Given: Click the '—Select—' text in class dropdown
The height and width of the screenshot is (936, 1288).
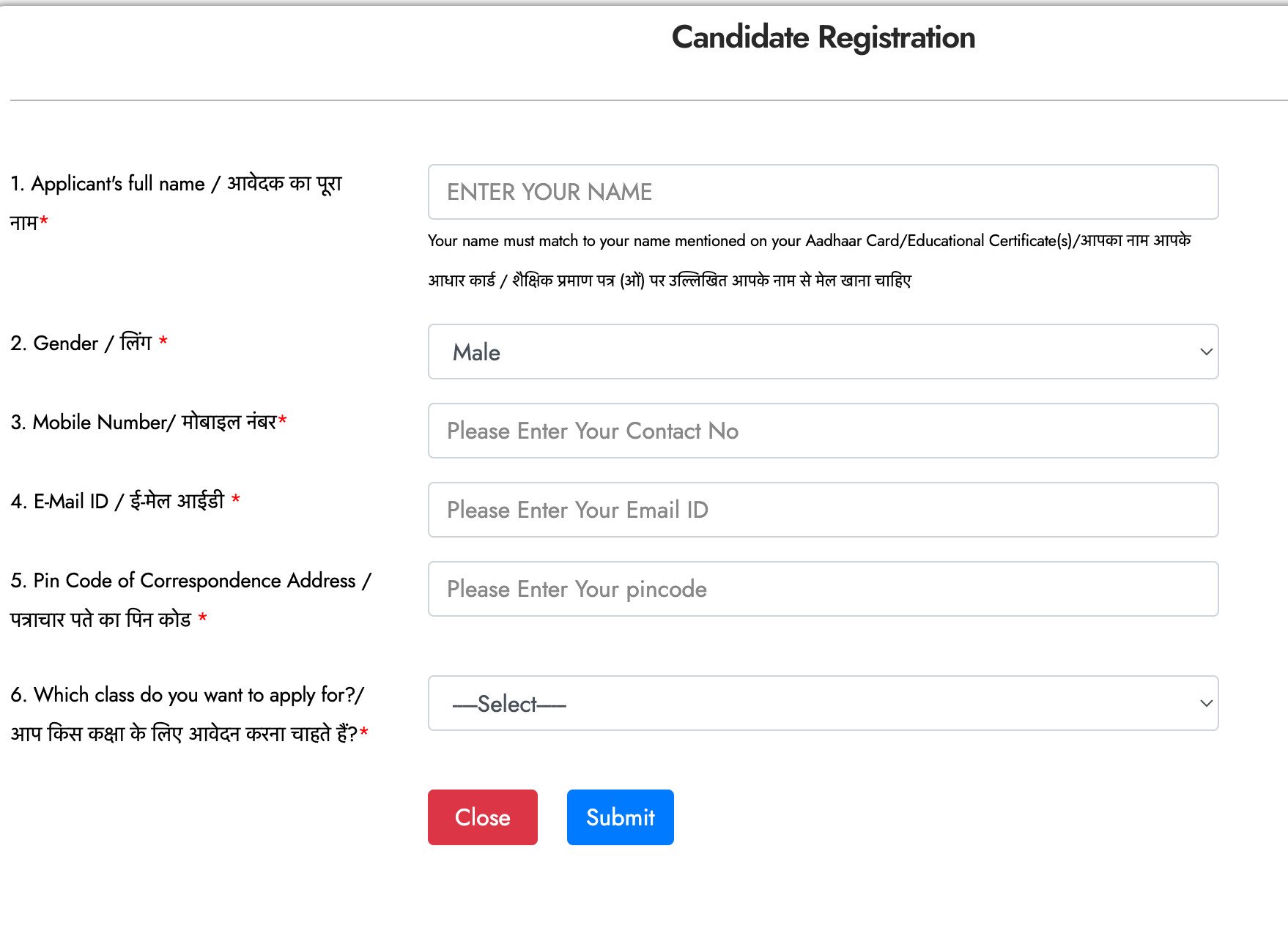Looking at the screenshot, I should 509,704.
